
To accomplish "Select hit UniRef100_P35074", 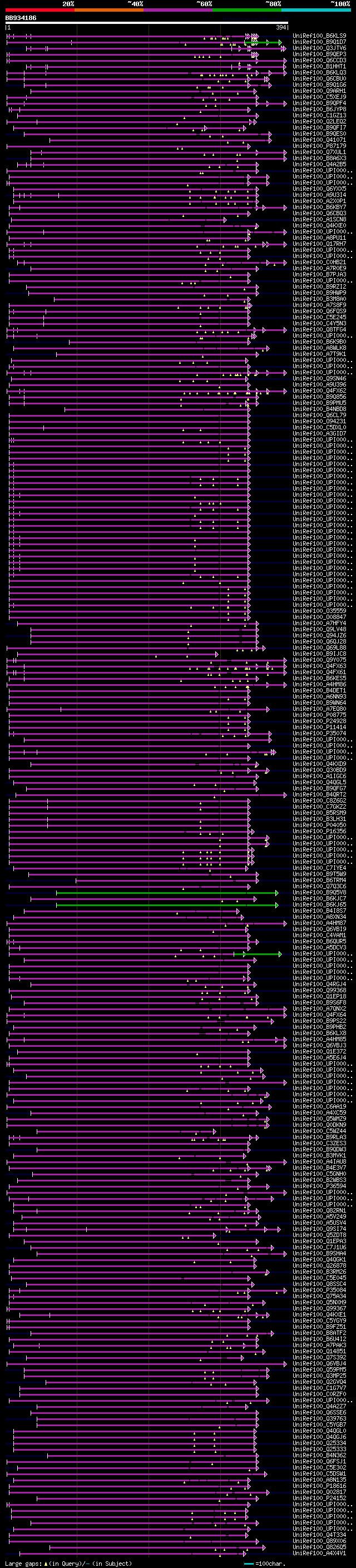I will point(319,734).
